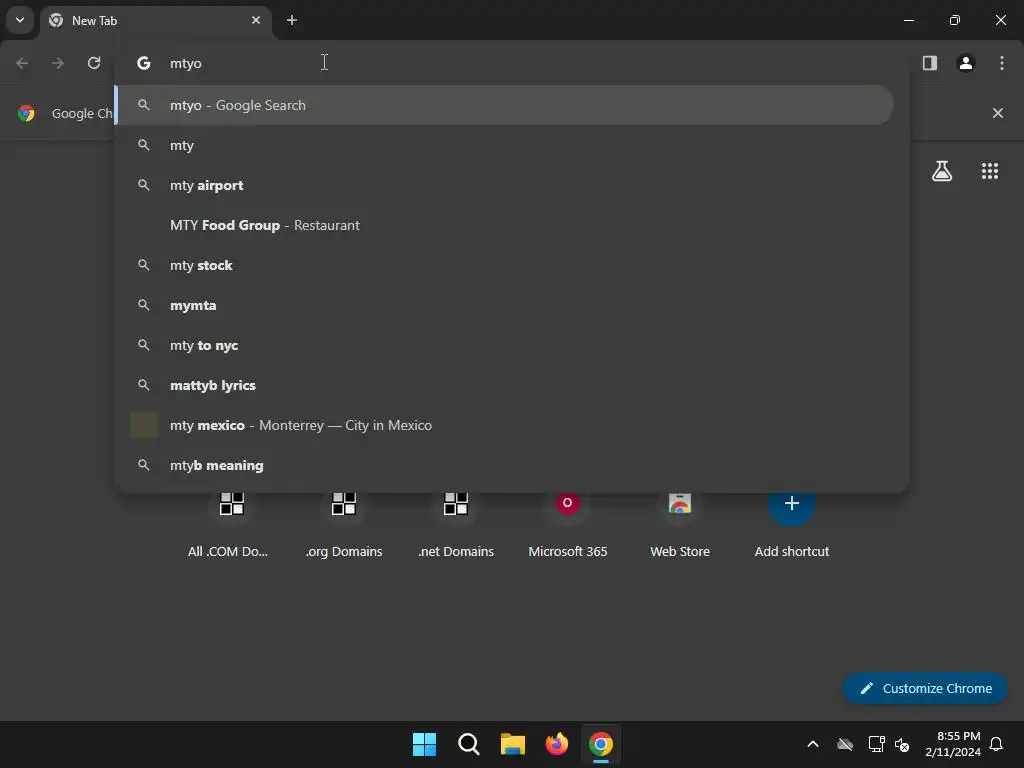Click the forward navigation arrow

pos(58,63)
